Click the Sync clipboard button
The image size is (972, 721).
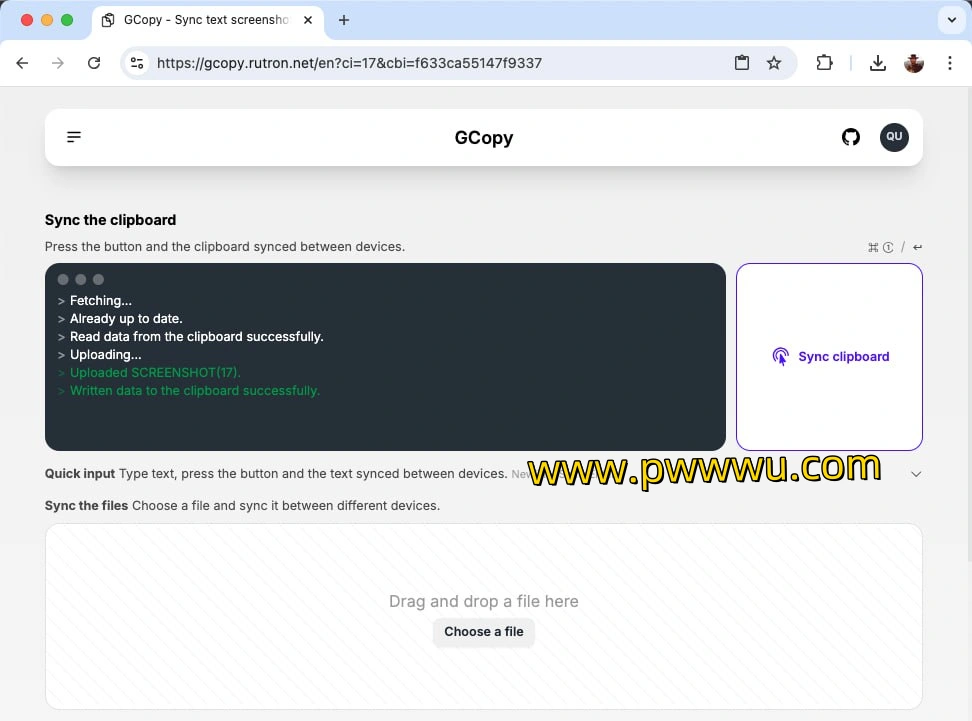(x=829, y=356)
